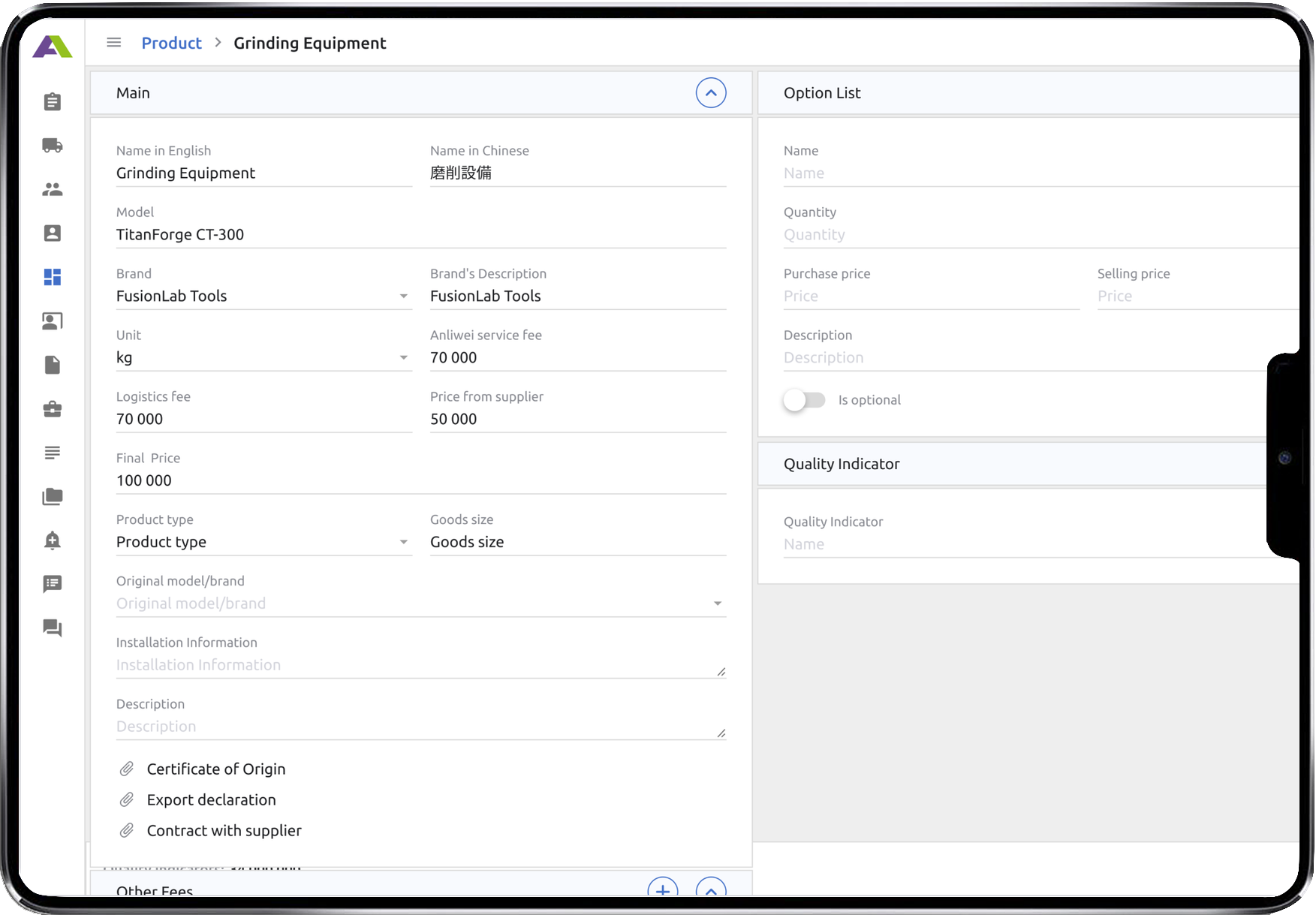Viewport: 1316px width, 915px height.
Task: Click paperclip icon for Certificate of Origin
Action: point(127,769)
